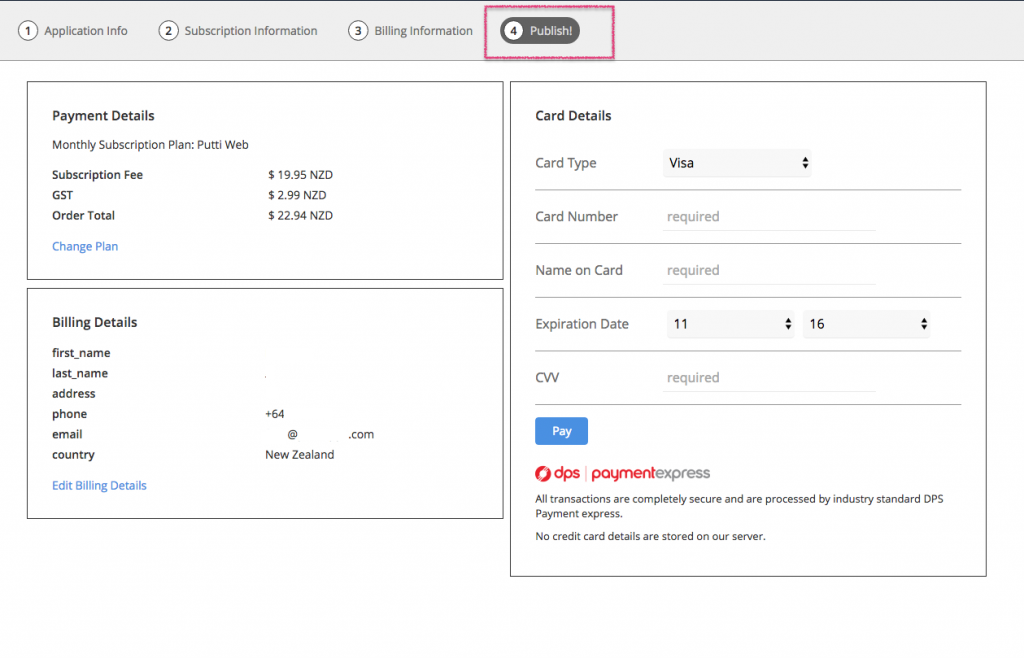The height and width of the screenshot is (658, 1024).
Task: Expand the expiration year dropdown
Action: coord(866,324)
